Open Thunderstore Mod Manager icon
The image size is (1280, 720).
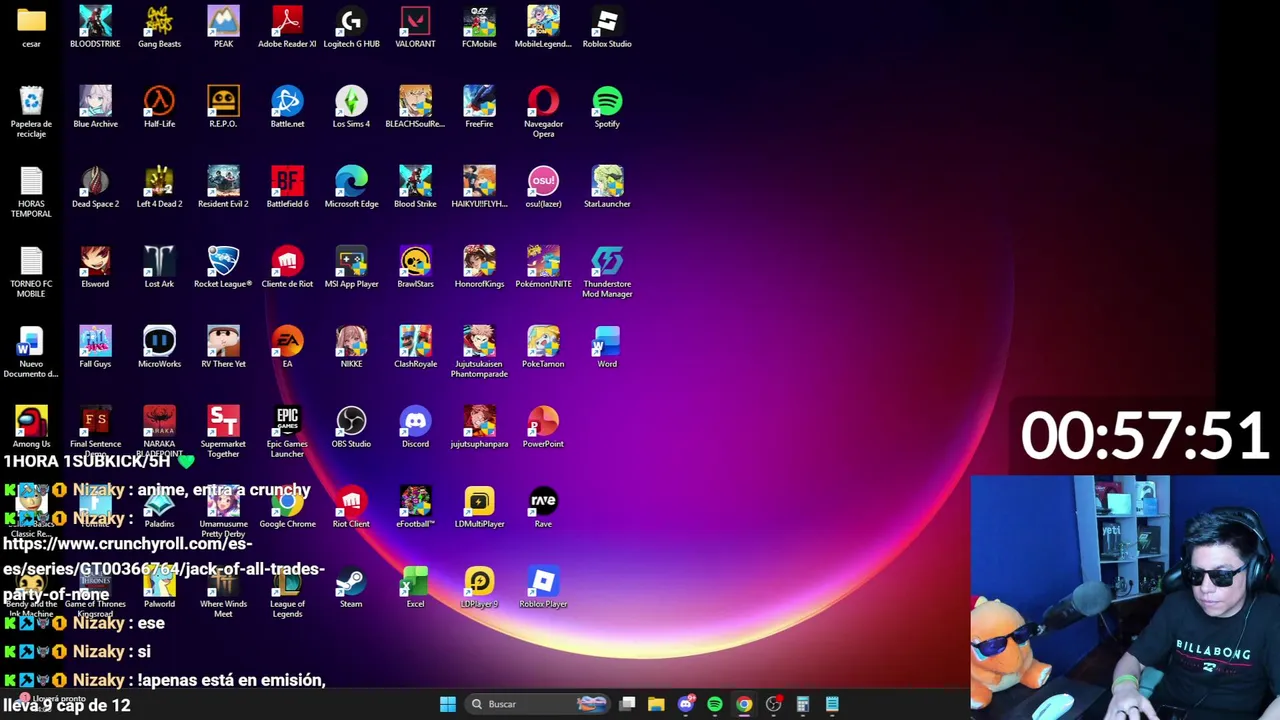click(607, 272)
